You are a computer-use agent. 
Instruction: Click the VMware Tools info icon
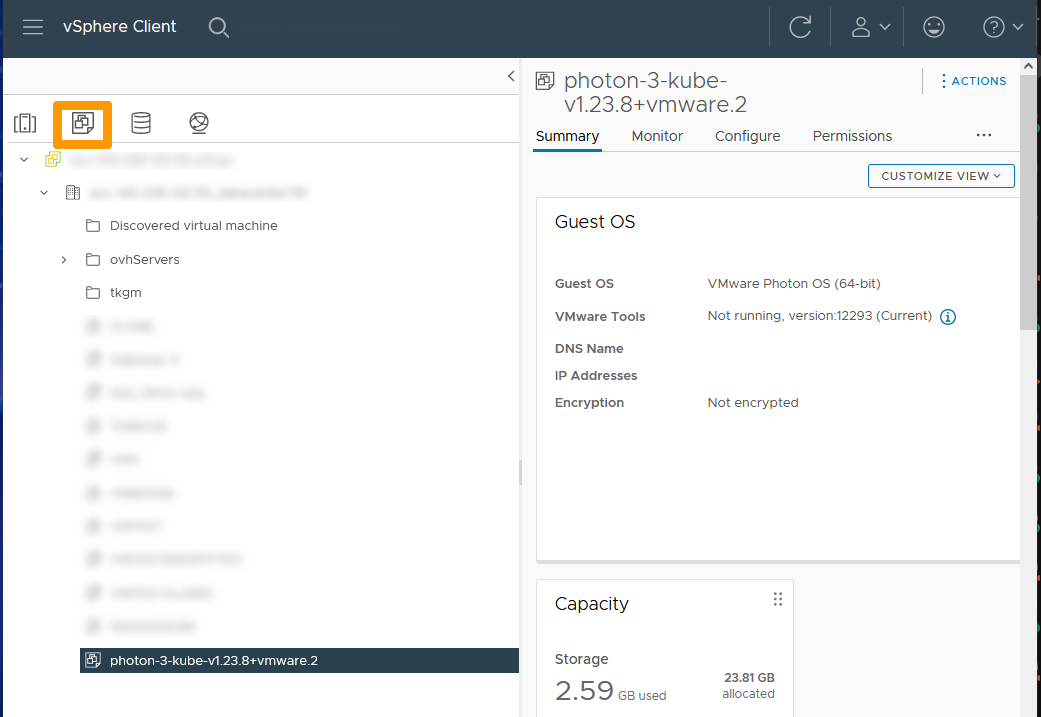(x=948, y=317)
